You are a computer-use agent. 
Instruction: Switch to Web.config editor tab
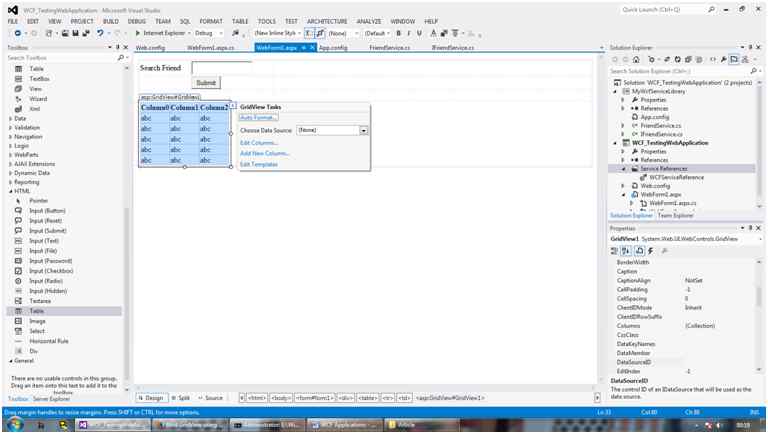pos(150,48)
